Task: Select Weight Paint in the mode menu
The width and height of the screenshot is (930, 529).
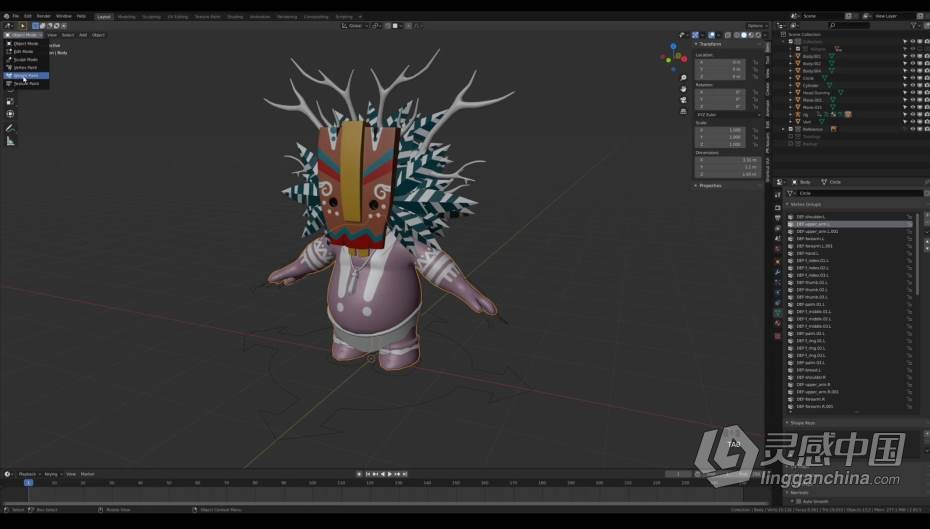Action: tap(26, 75)
